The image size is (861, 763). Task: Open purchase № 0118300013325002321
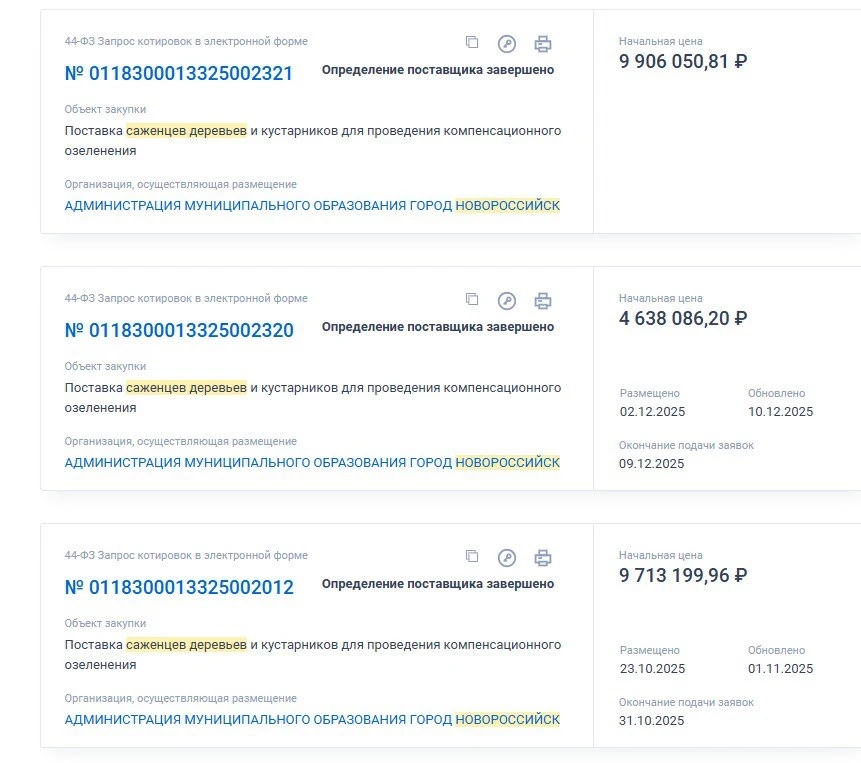tap(179, 74)
